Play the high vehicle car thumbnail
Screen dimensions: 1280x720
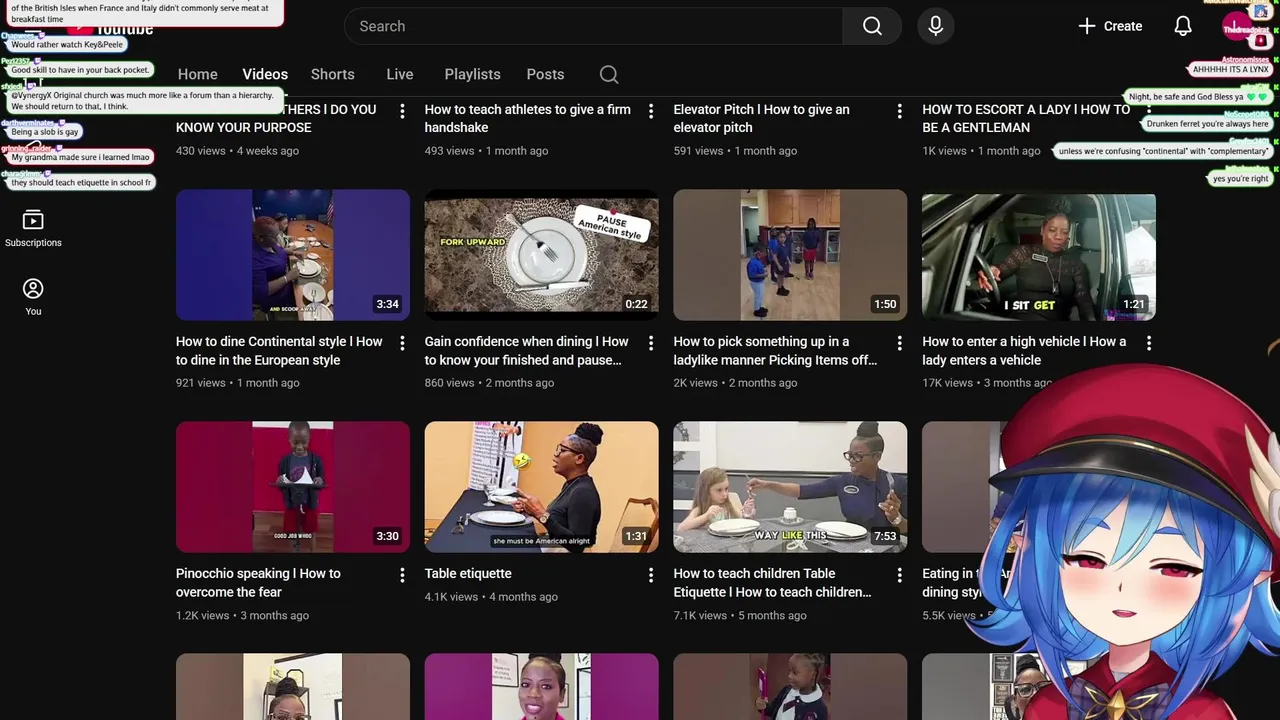(1039, 255)
